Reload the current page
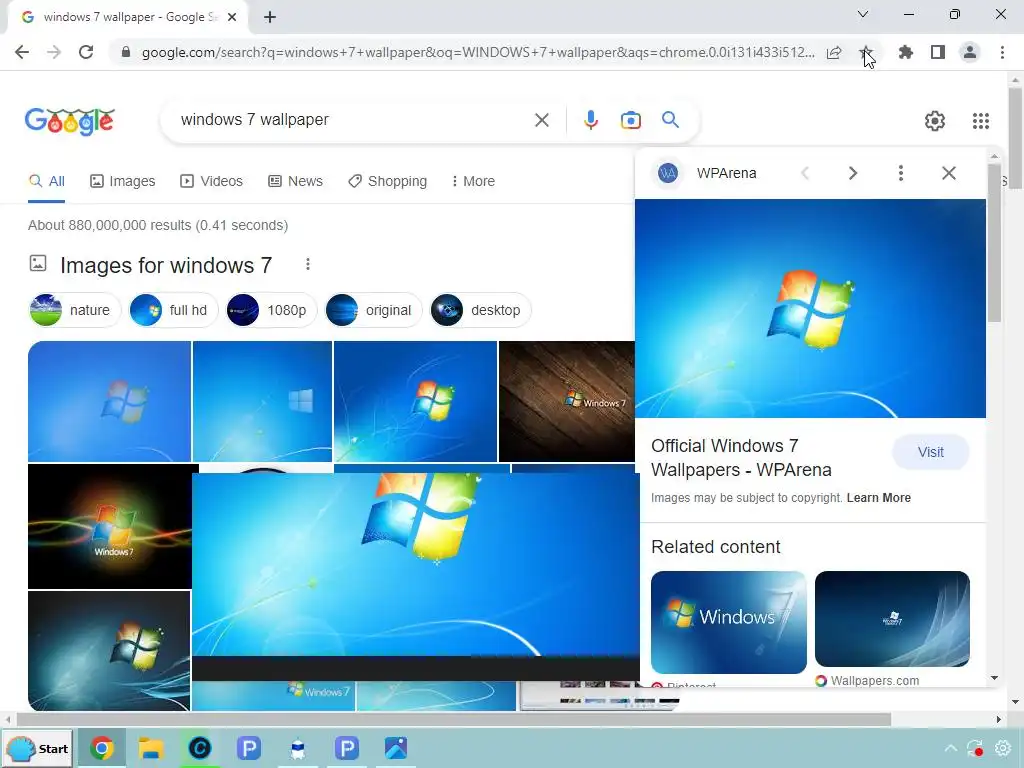Image resolution: width=1024 pixels, height=768 pixels. coord(86,52)
